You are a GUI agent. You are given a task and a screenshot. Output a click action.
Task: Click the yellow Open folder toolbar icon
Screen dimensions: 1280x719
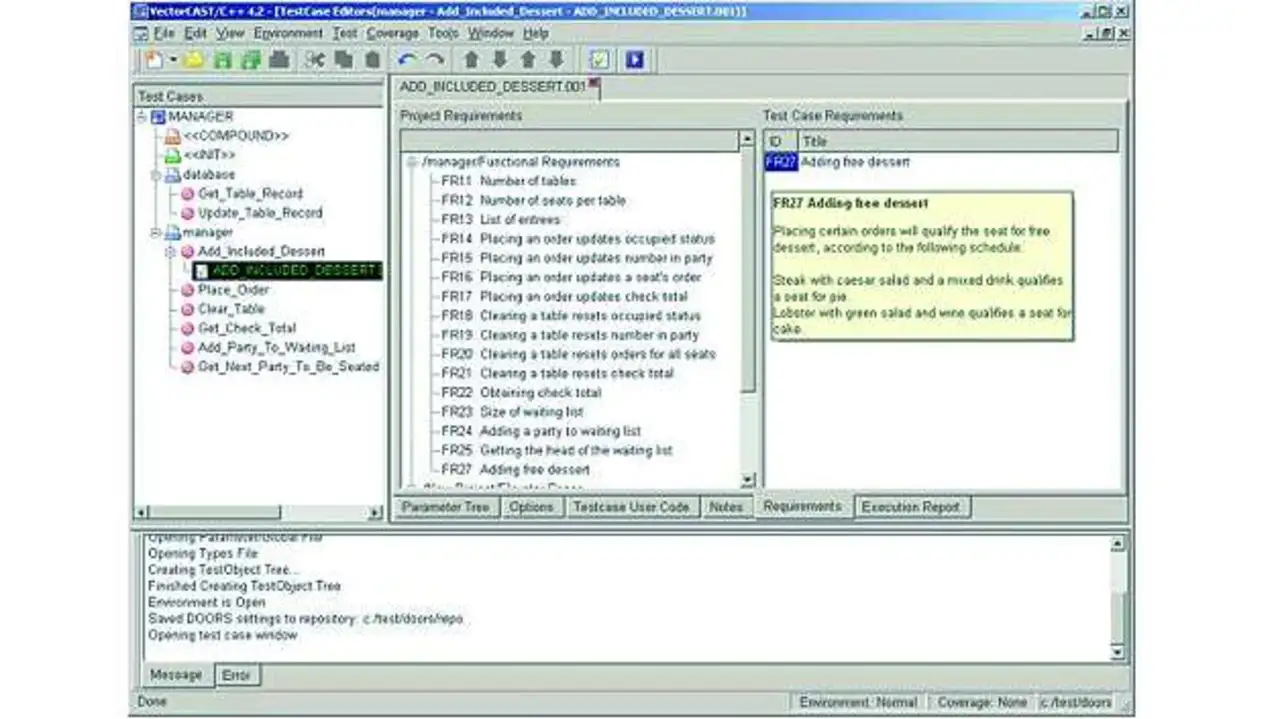pyautogui.click(x=194, y=60)
